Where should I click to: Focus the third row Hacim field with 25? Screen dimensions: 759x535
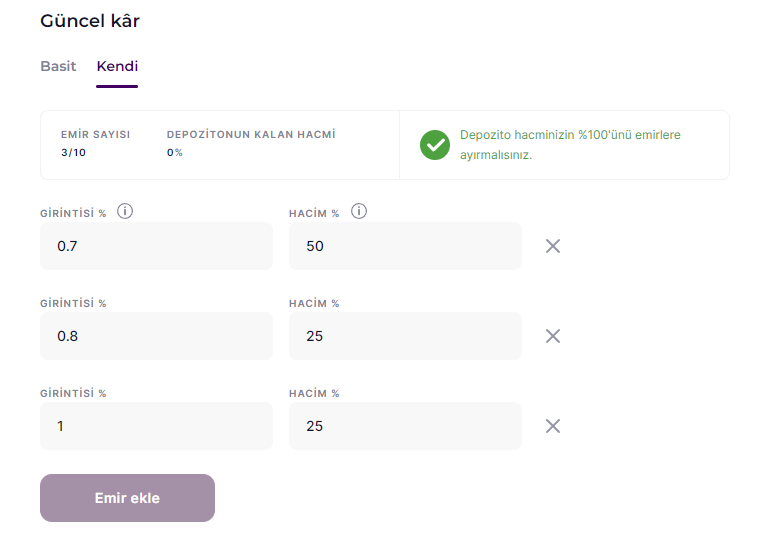coord(405,426)
